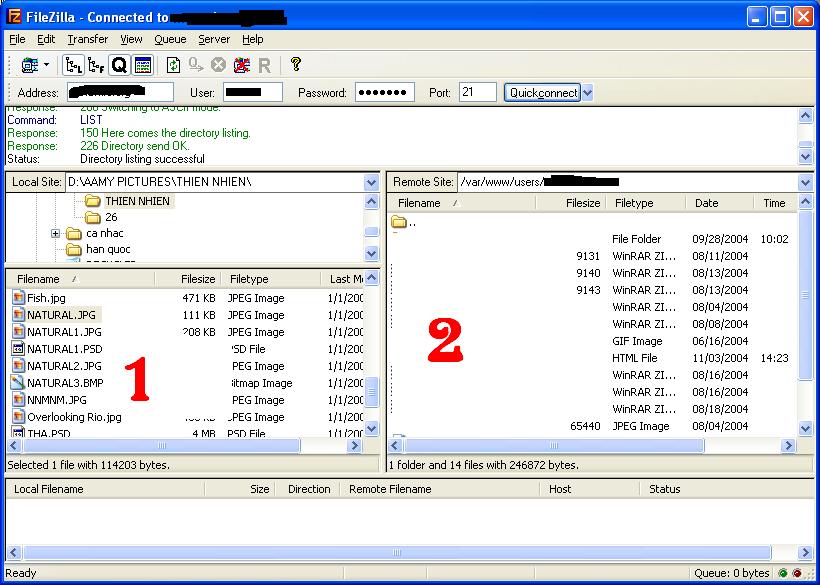Image resolution: width=820 pixels, height=585 pixels.
Task: Sort local files by Filename column header
Action: point(81,279)
